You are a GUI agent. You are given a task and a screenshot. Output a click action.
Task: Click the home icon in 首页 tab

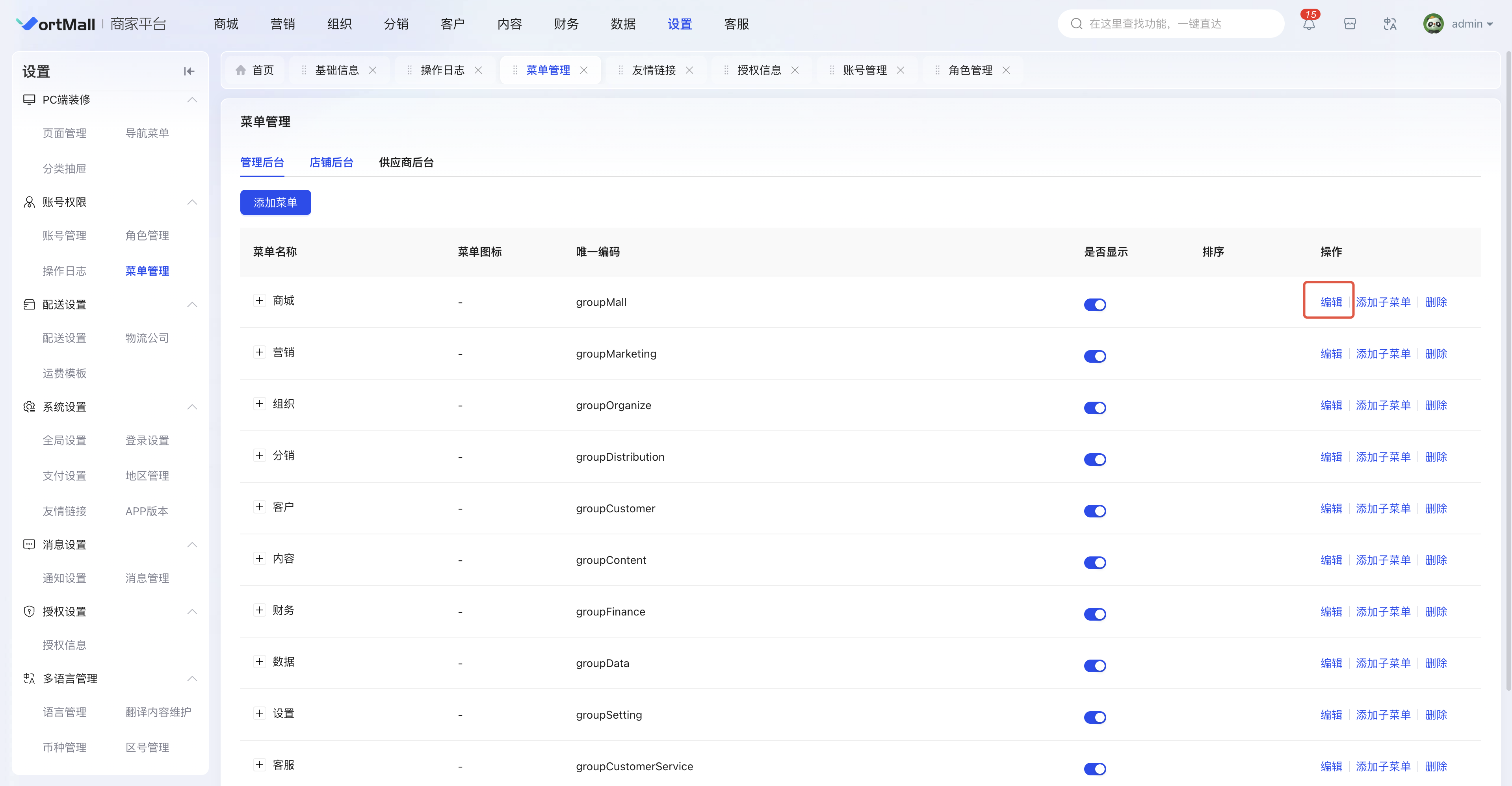[x=241, y=70]
